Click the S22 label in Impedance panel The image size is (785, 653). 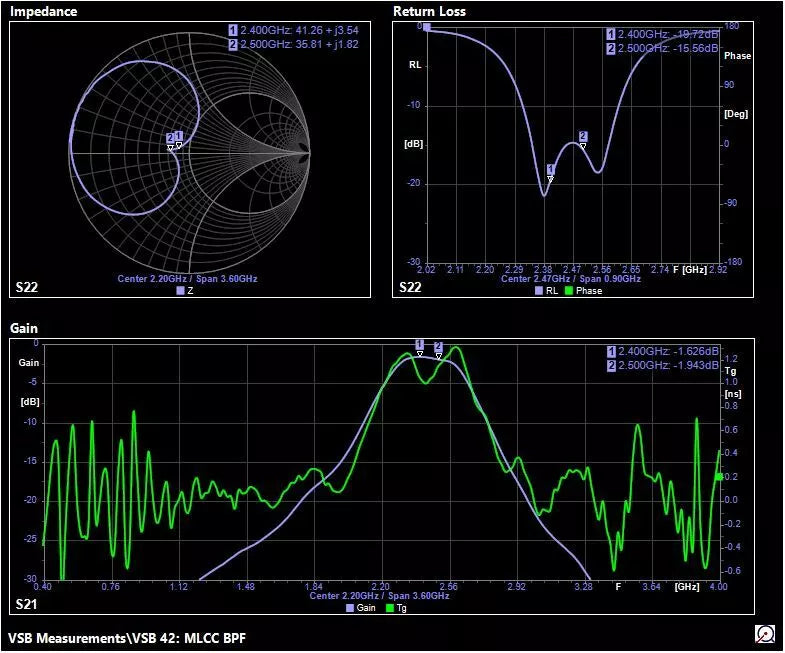coord(27,287)
